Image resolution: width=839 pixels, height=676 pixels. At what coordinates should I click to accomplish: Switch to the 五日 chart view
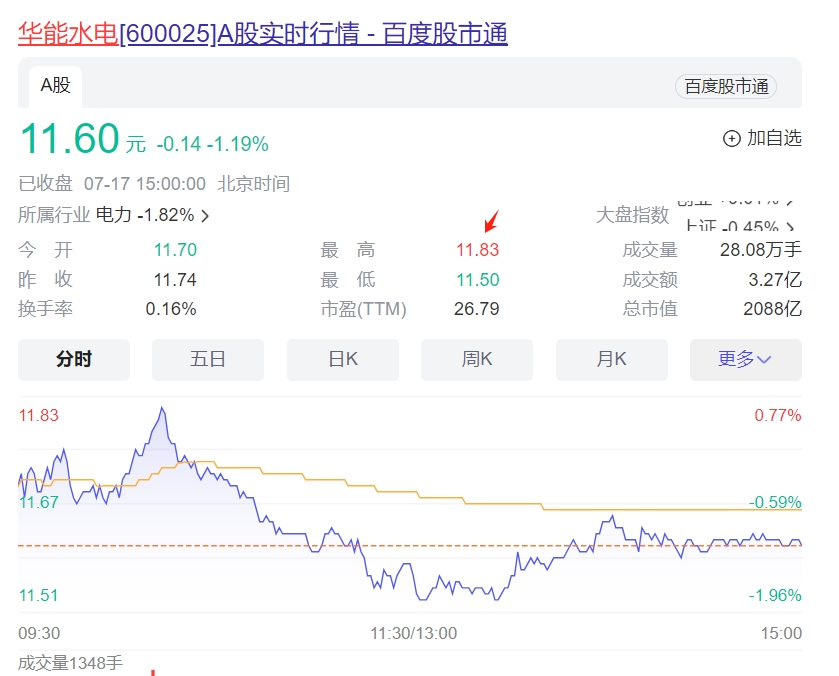click(208, 359)
